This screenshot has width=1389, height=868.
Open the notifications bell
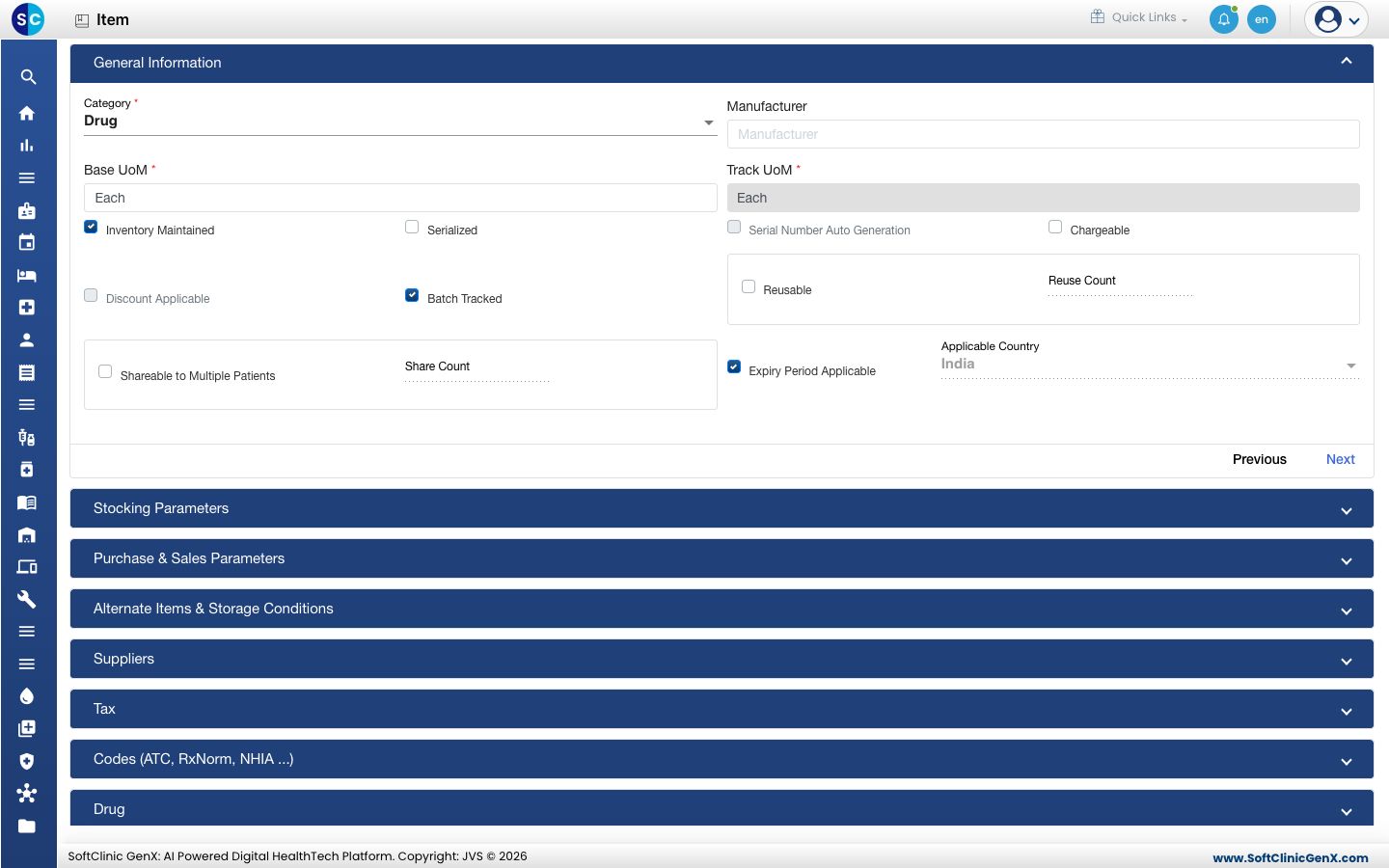click(1224, 19)
